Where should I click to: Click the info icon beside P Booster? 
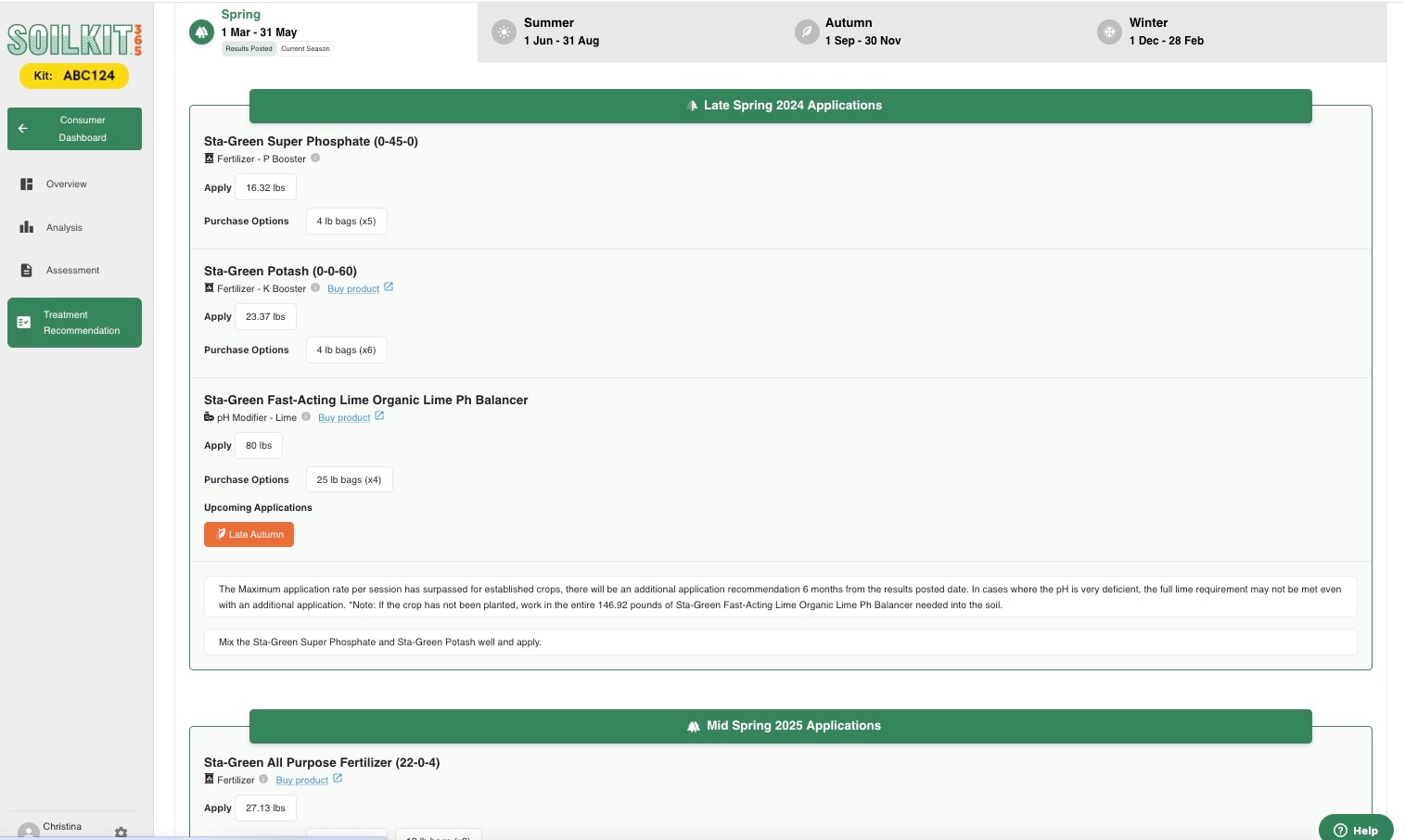(x=315, y=158)
